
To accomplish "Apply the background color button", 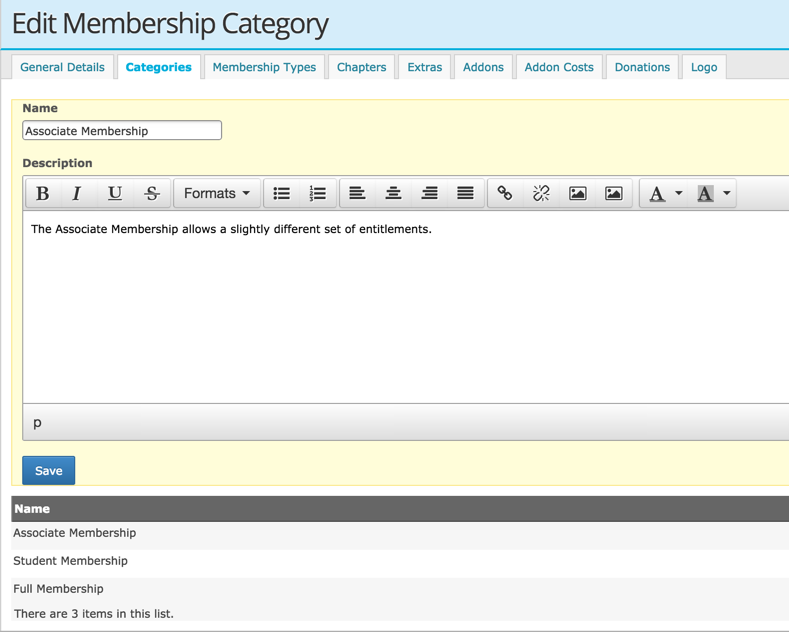I will [x=705, y=193].
